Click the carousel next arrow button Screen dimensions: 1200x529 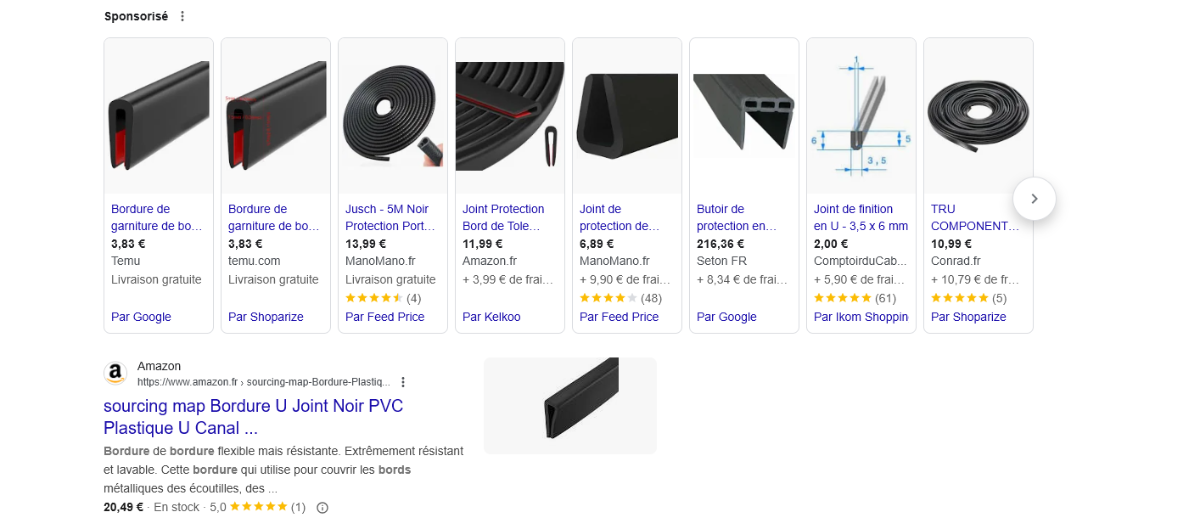point(1034,198)
